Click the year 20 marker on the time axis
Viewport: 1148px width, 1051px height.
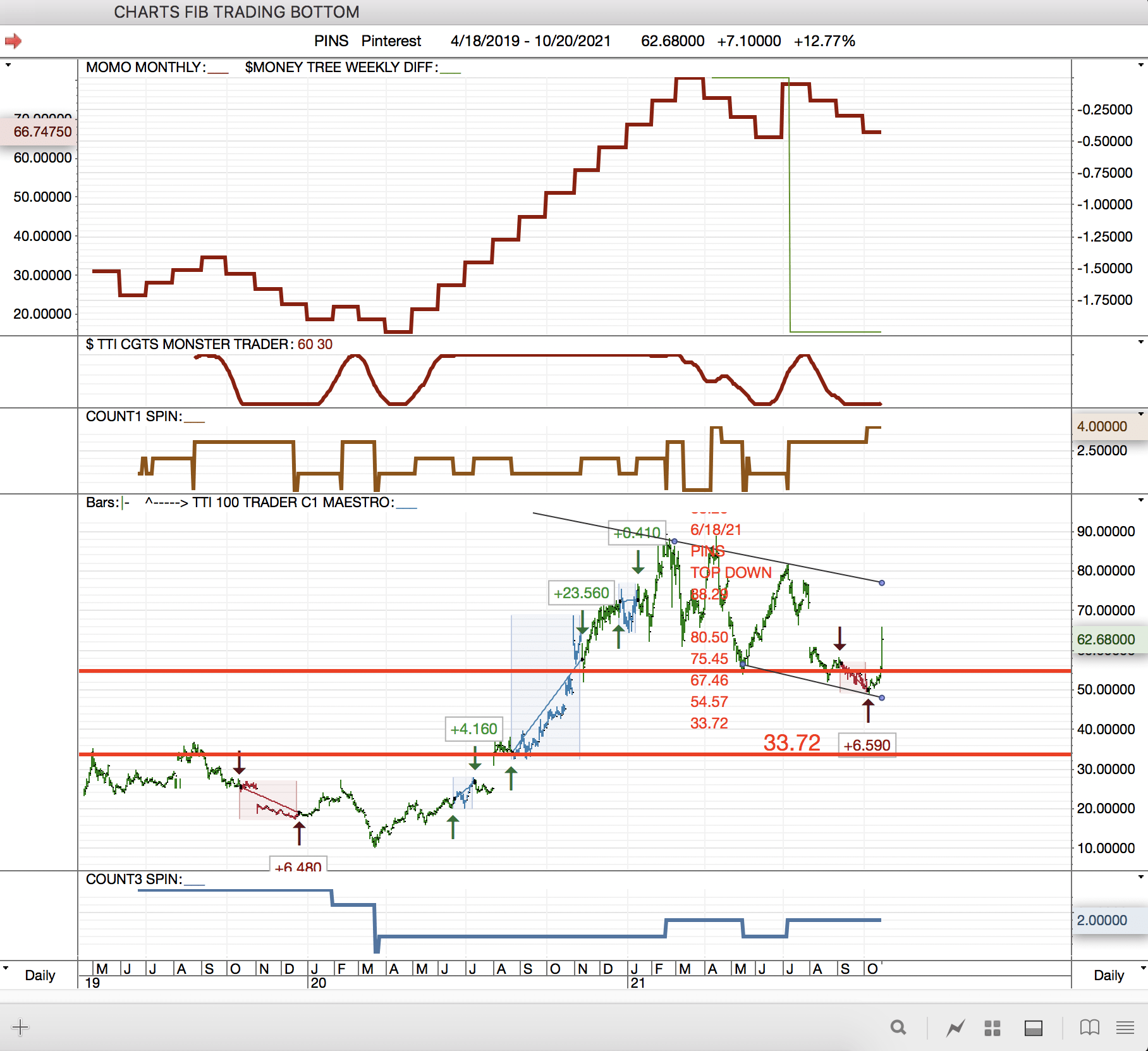(318, 983)
